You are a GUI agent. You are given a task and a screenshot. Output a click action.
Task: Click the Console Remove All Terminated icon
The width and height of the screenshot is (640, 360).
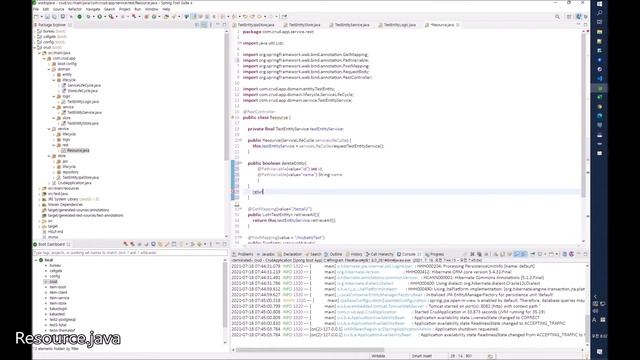(479, 254)
